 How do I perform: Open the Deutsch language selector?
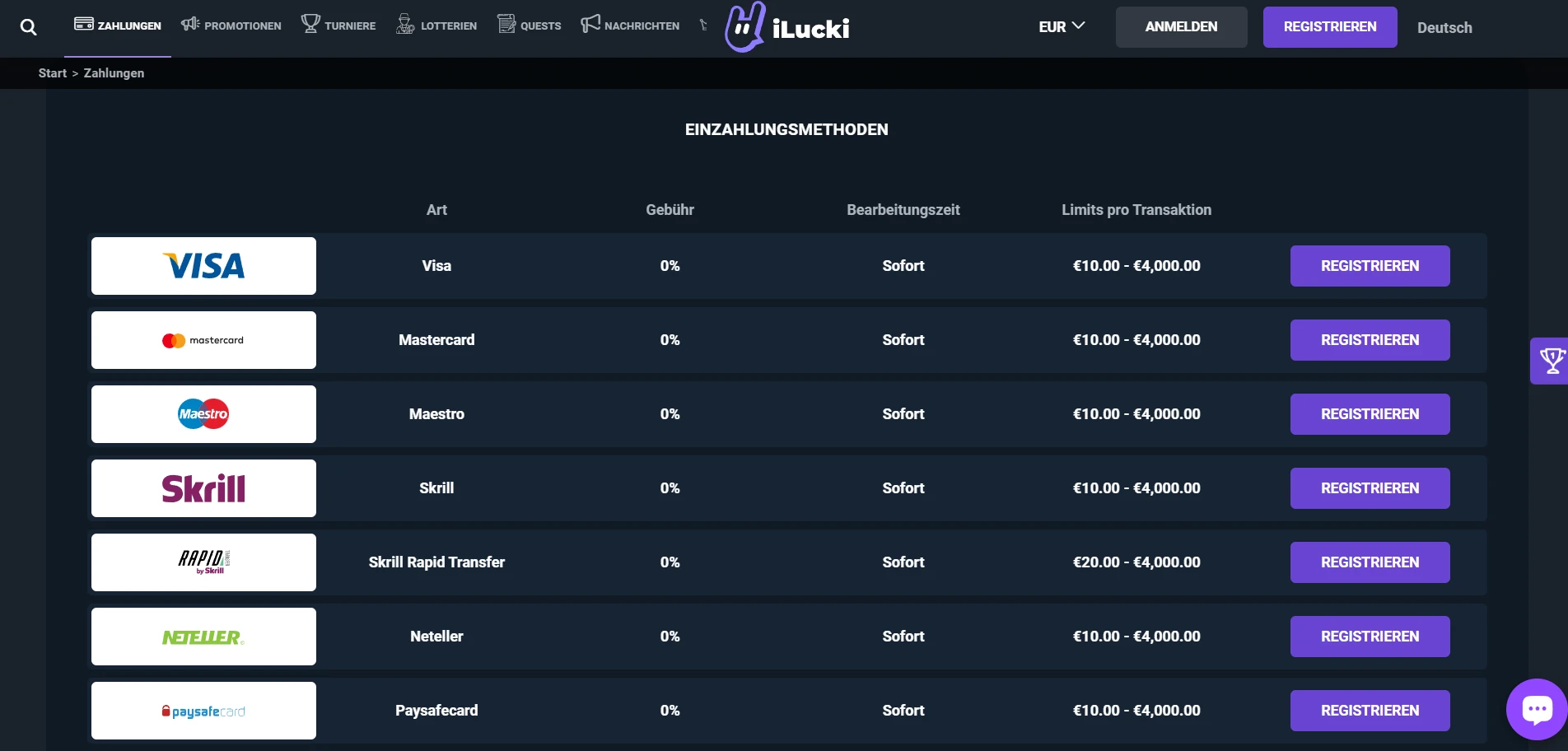click(x=1444, y=27)
